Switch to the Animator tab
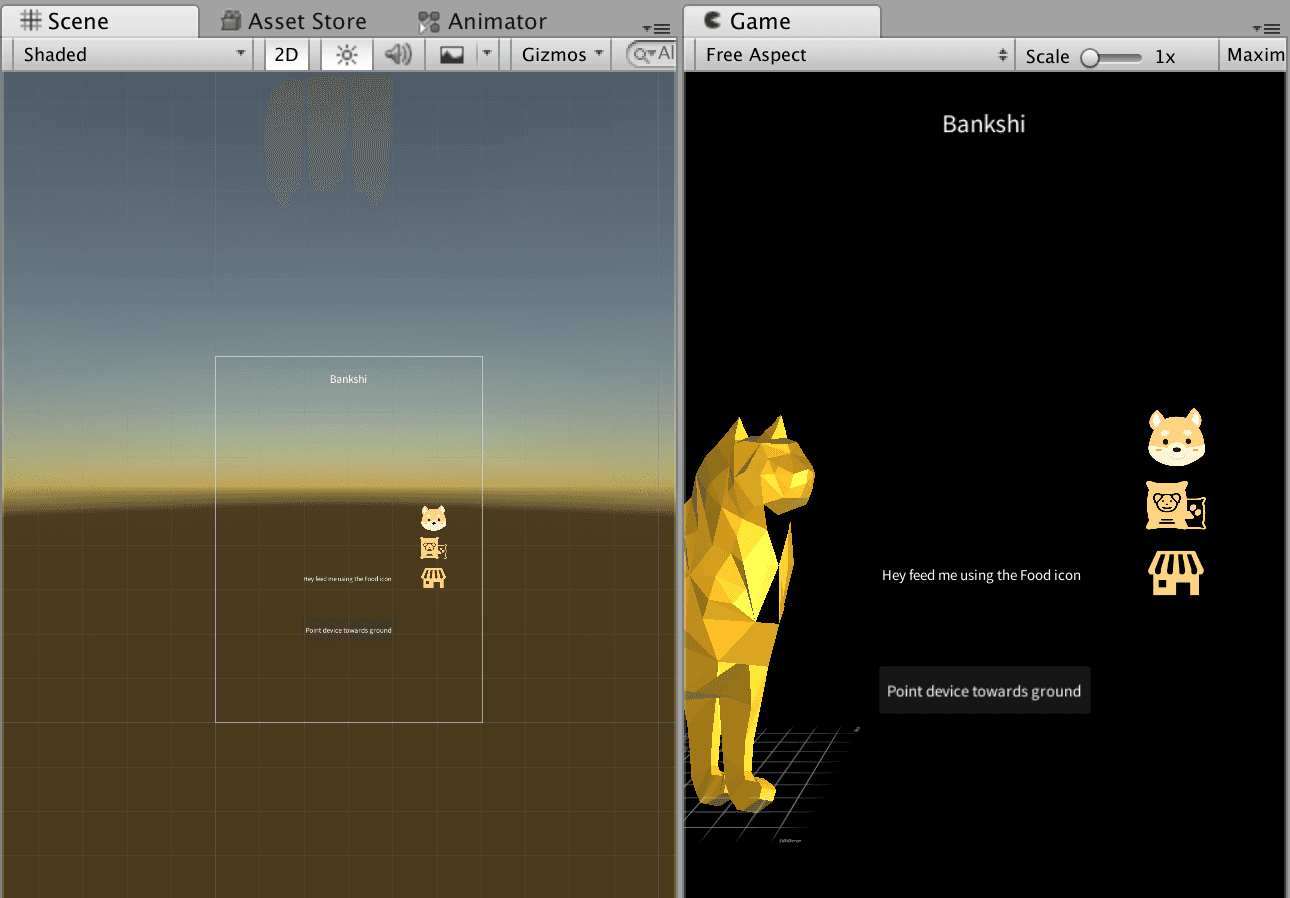This screenshot has width=1290, height=898. coord(482,21)
